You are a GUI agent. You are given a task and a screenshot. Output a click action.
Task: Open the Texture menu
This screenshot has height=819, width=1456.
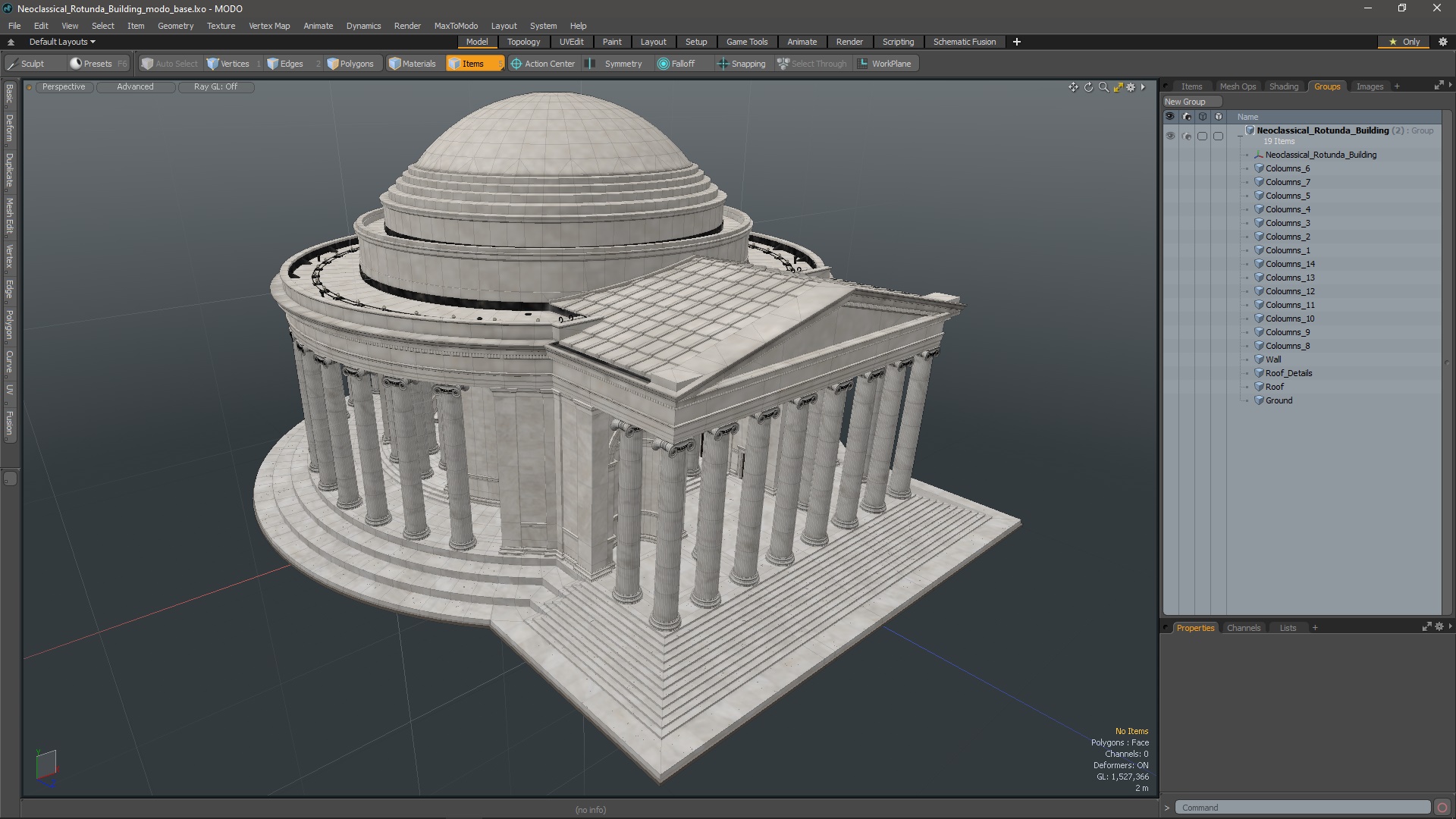tap(221, 26)
